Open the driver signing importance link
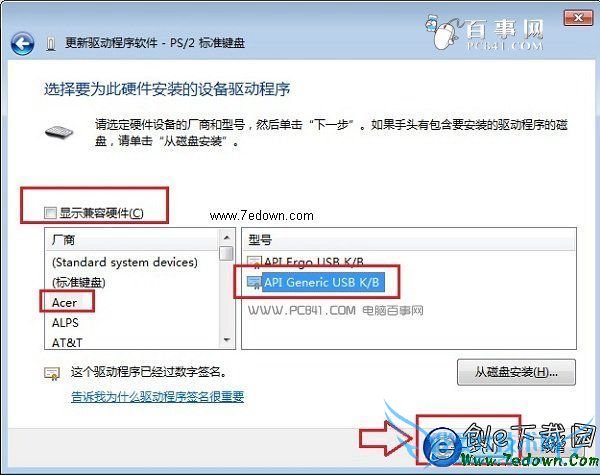Image resolution: width=600 pixels, height=475 pixels. click(158, 397)
